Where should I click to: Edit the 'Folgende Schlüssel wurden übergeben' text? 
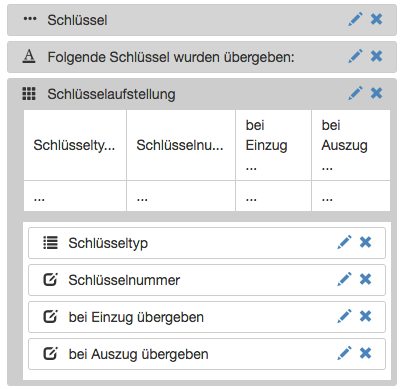(x=355, y=56)
